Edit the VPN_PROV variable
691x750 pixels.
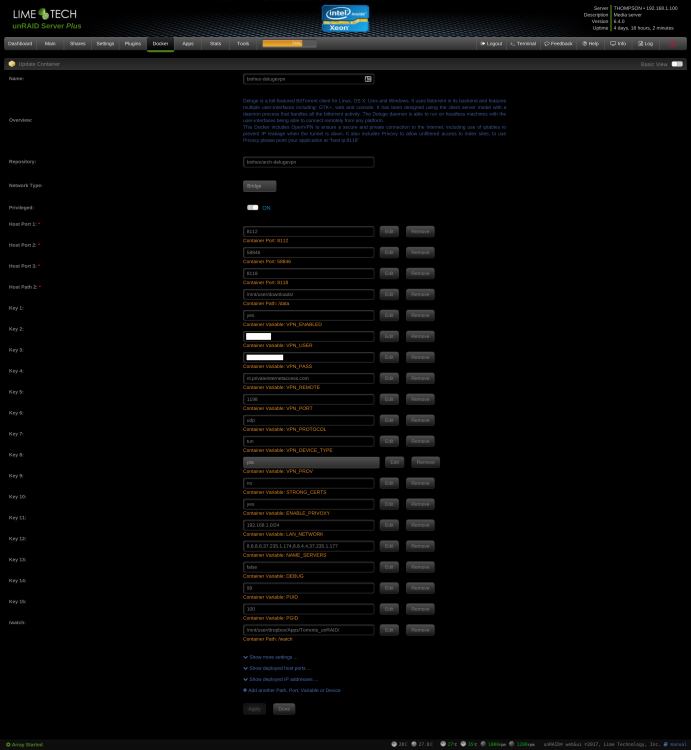[395, 462]
